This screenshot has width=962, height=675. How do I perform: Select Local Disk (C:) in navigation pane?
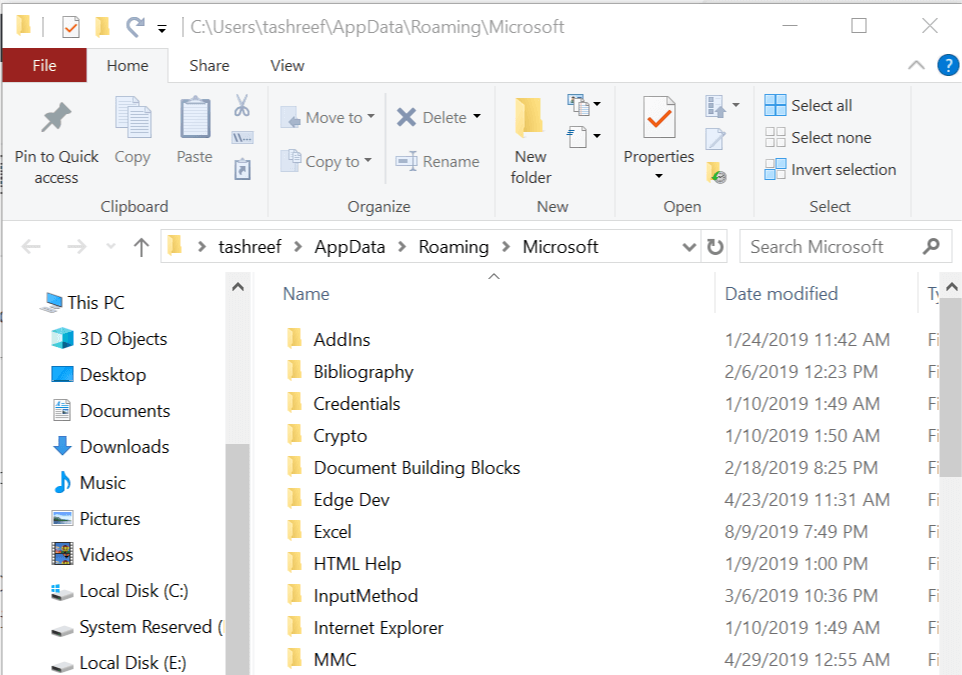point(120,591)
